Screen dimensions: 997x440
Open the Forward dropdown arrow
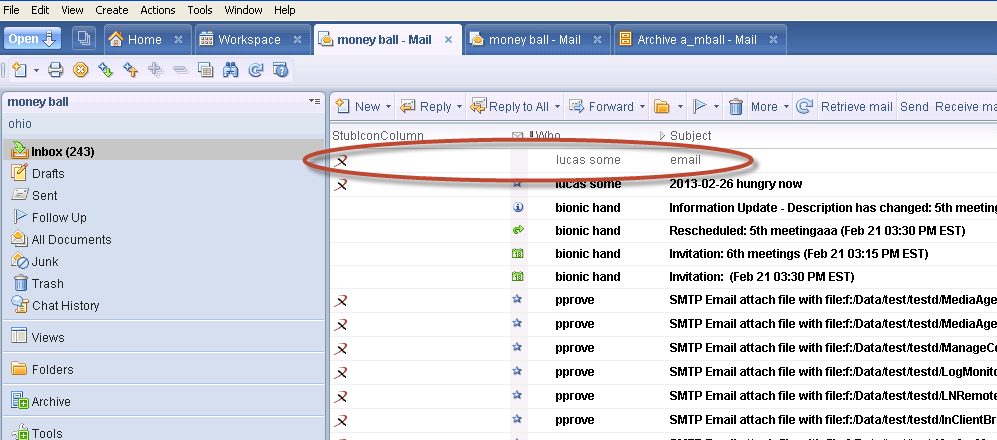tap(642, 107)
